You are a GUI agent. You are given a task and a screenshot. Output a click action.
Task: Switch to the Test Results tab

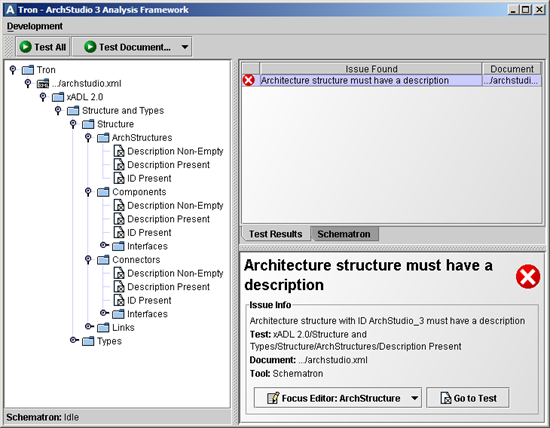[275, 234]
